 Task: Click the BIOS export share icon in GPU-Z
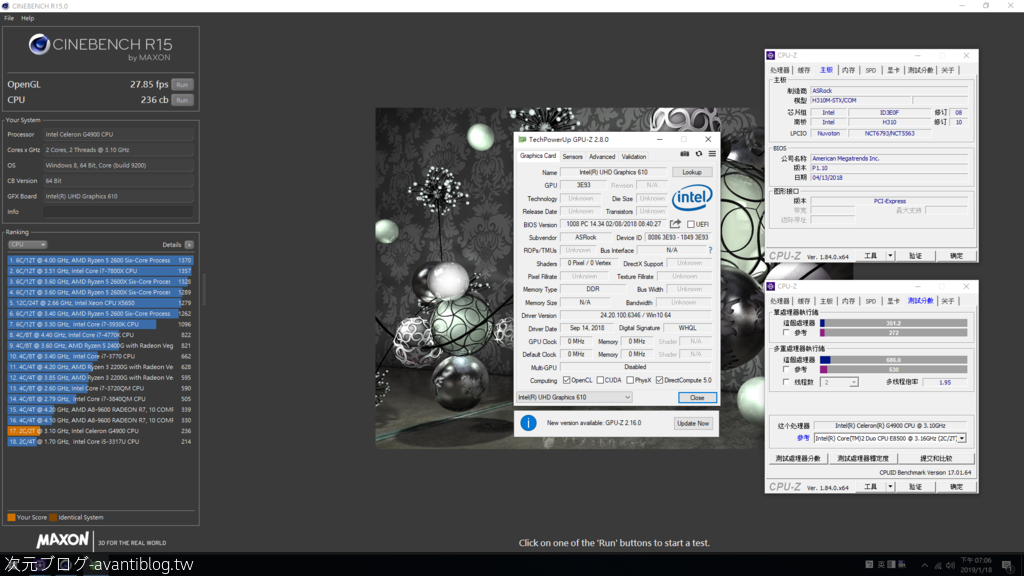pyautogui.click(x=675, y=224)
